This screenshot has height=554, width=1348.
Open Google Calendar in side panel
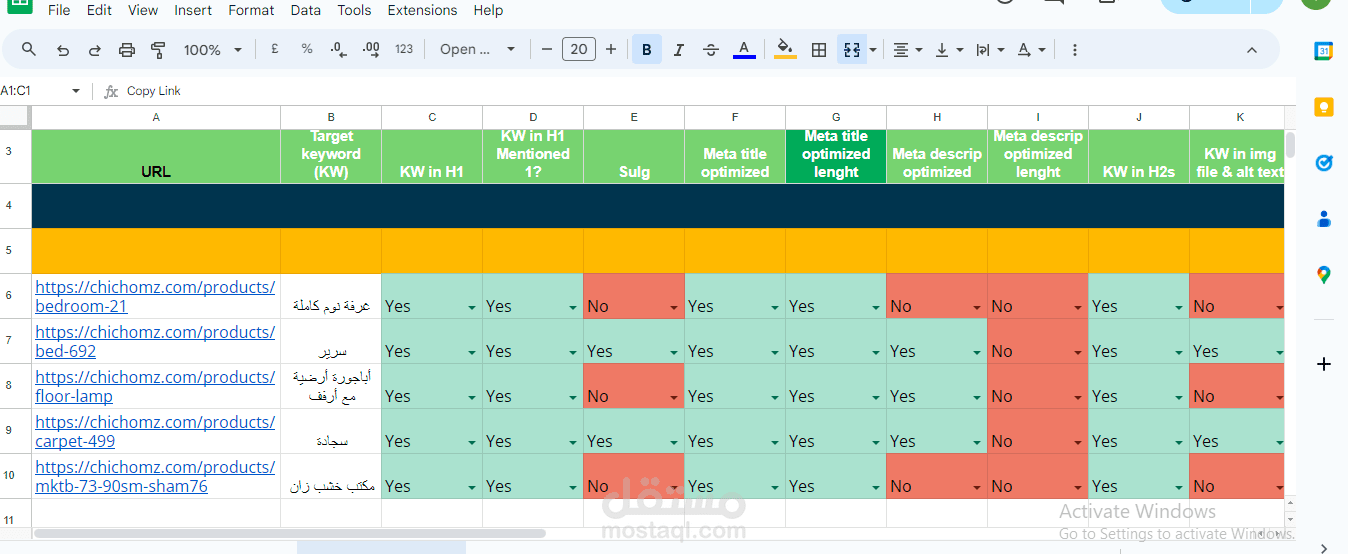click(1323, 52)
